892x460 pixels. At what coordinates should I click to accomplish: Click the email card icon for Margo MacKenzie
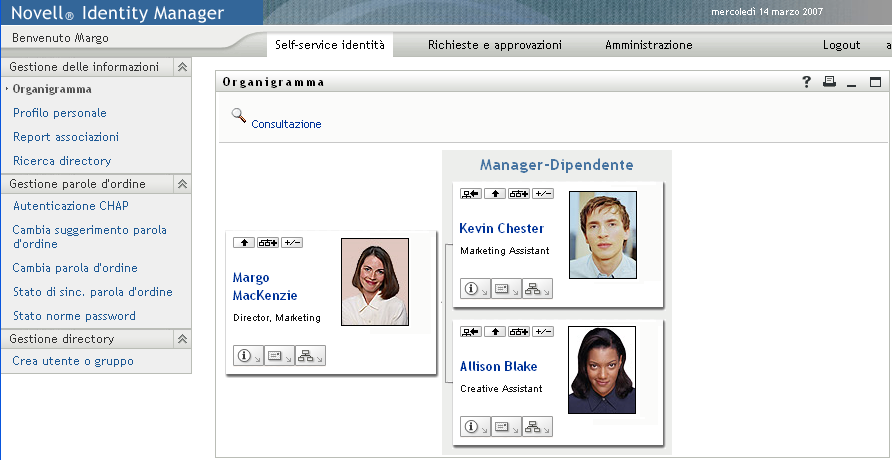point(279,355)
